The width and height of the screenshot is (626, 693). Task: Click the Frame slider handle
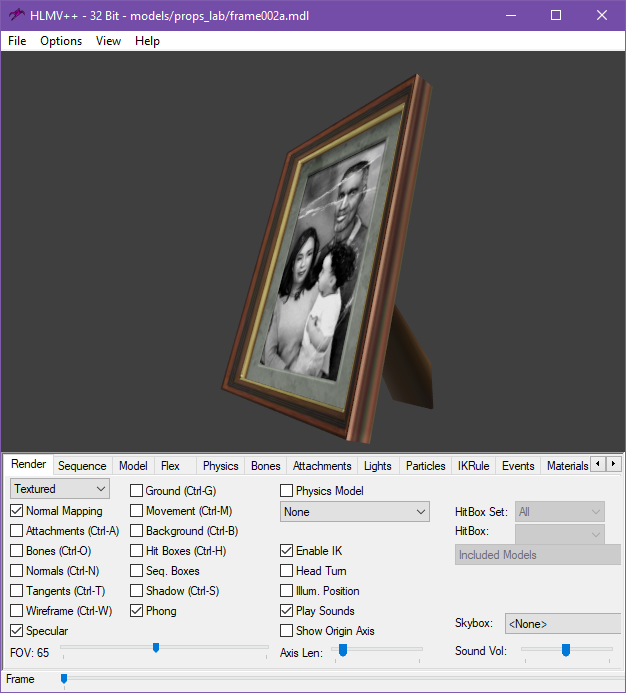[x=64, y=679]
